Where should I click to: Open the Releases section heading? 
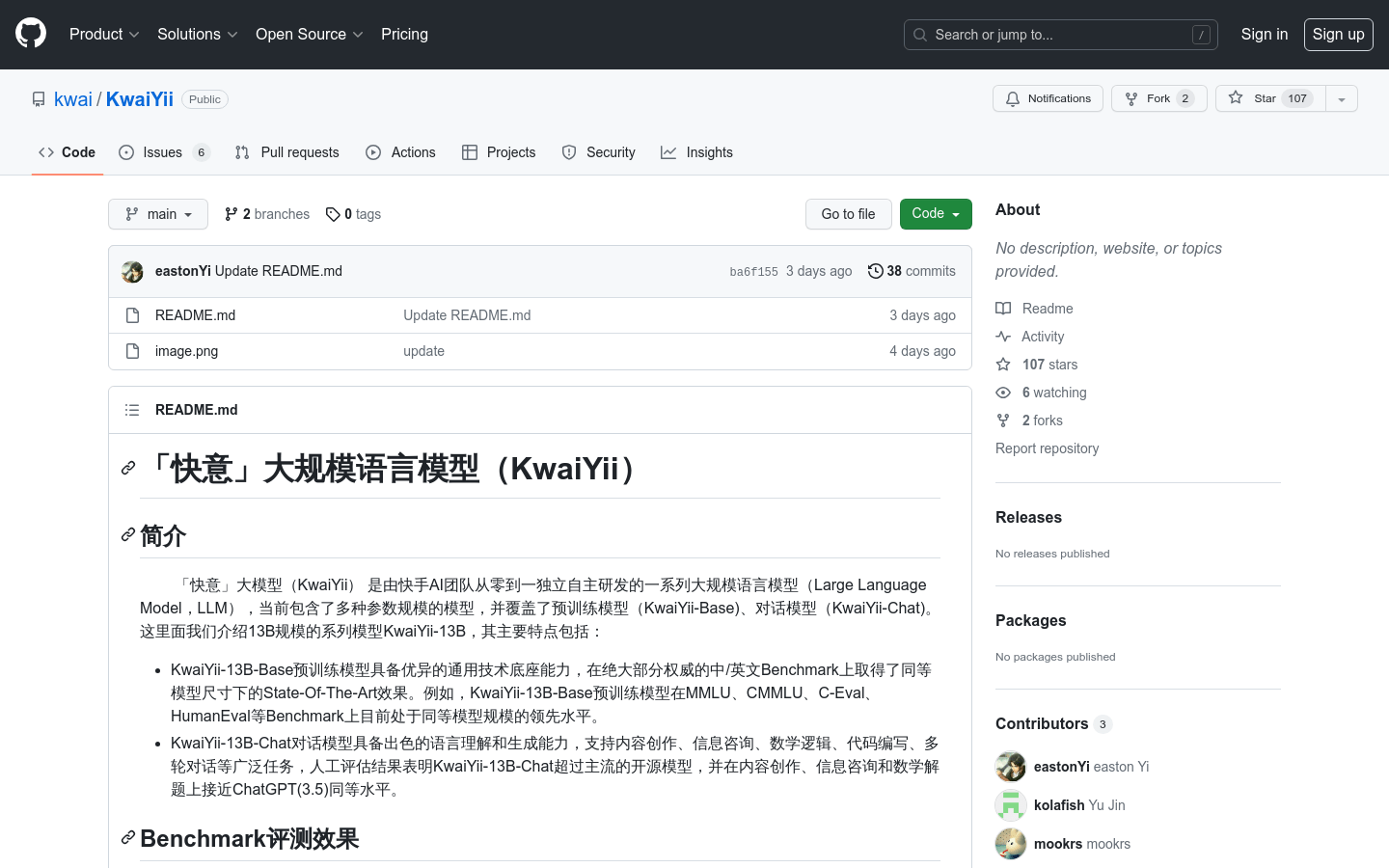(x=1028, y=517)
